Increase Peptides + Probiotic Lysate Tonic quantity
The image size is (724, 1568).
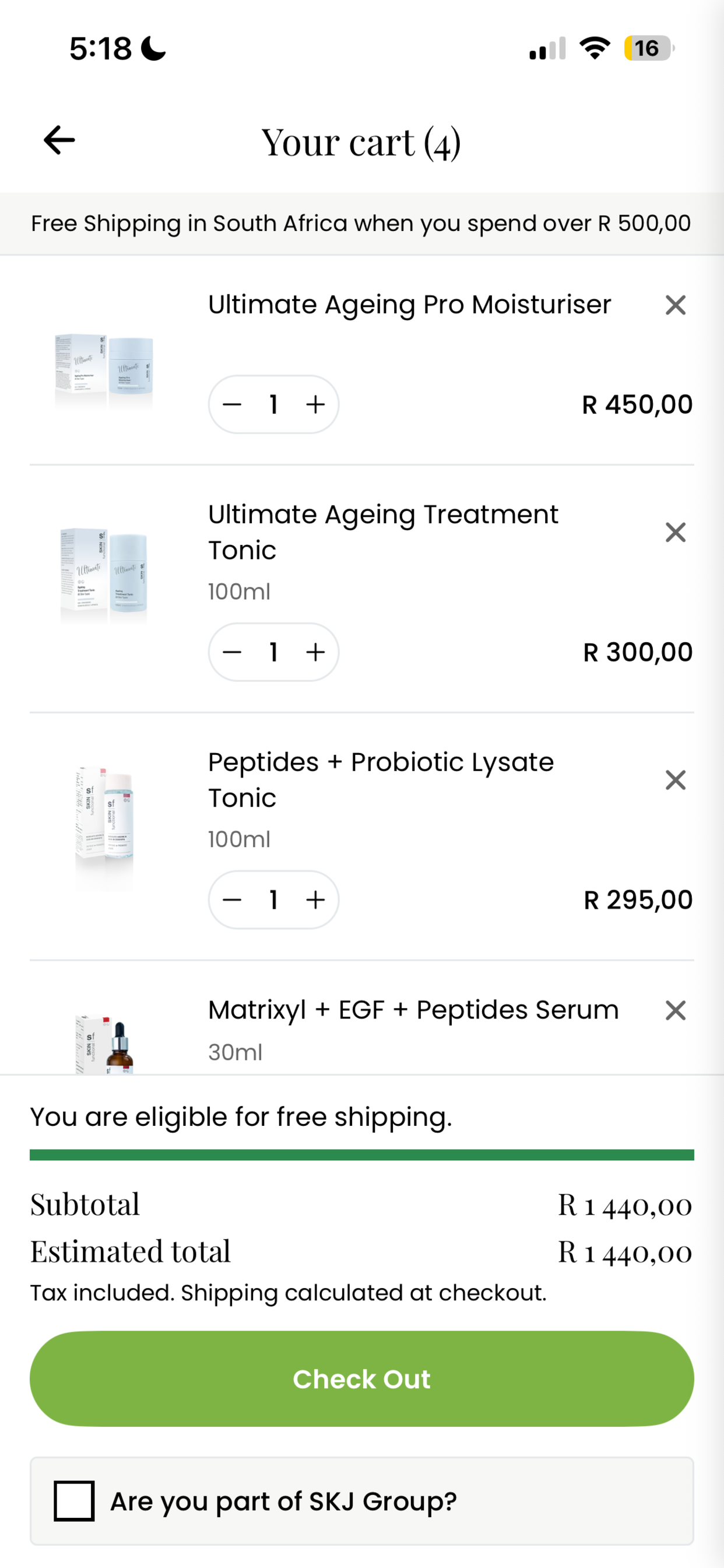pyautogui.click(x=315, y=900)
